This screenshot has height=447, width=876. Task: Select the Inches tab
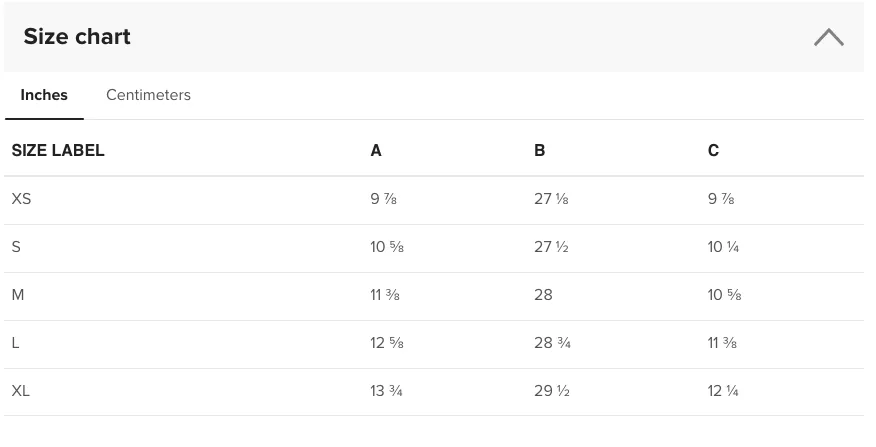click(x=44, y=95)
